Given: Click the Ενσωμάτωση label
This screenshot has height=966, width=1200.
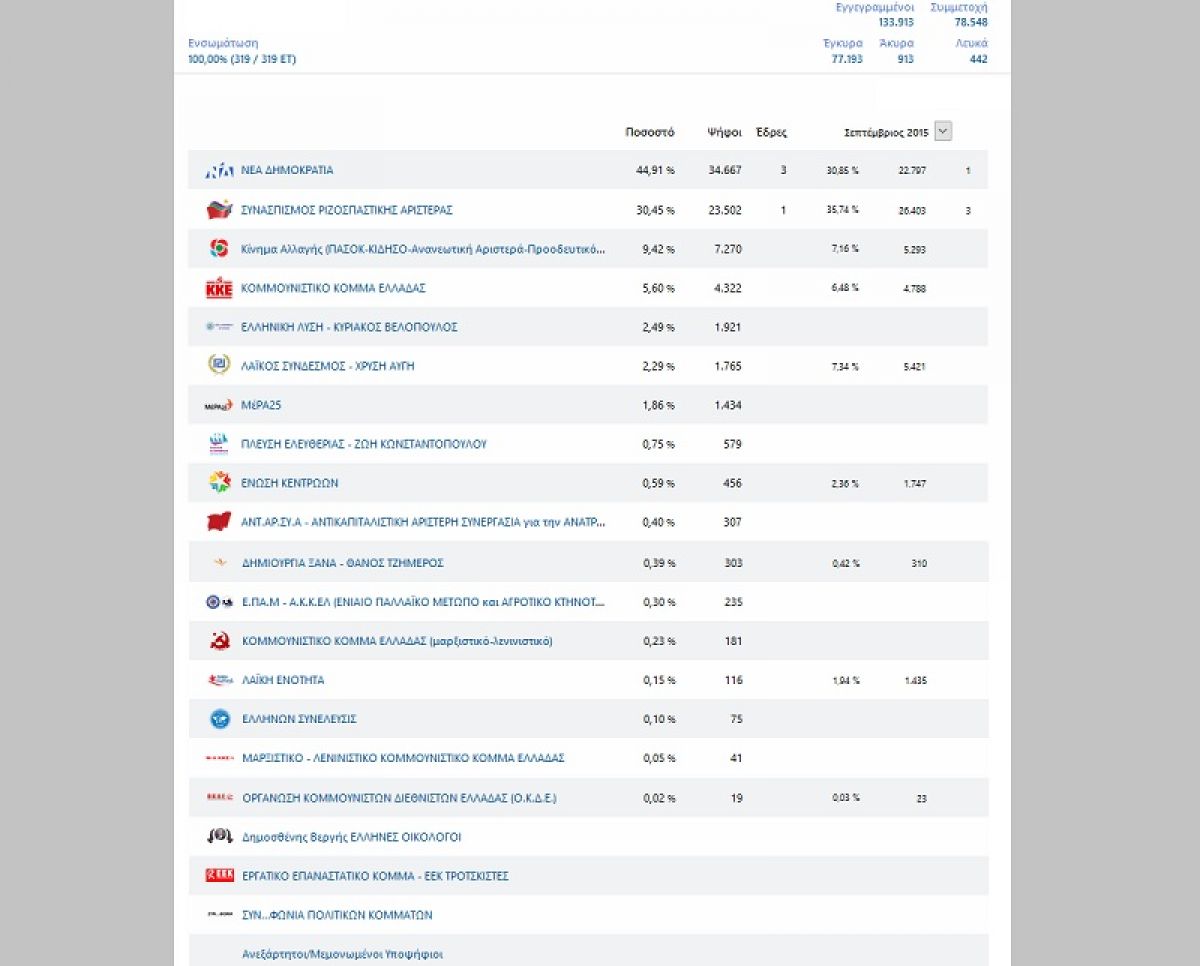Looking at the screenshot, I should tap(223, 43).
